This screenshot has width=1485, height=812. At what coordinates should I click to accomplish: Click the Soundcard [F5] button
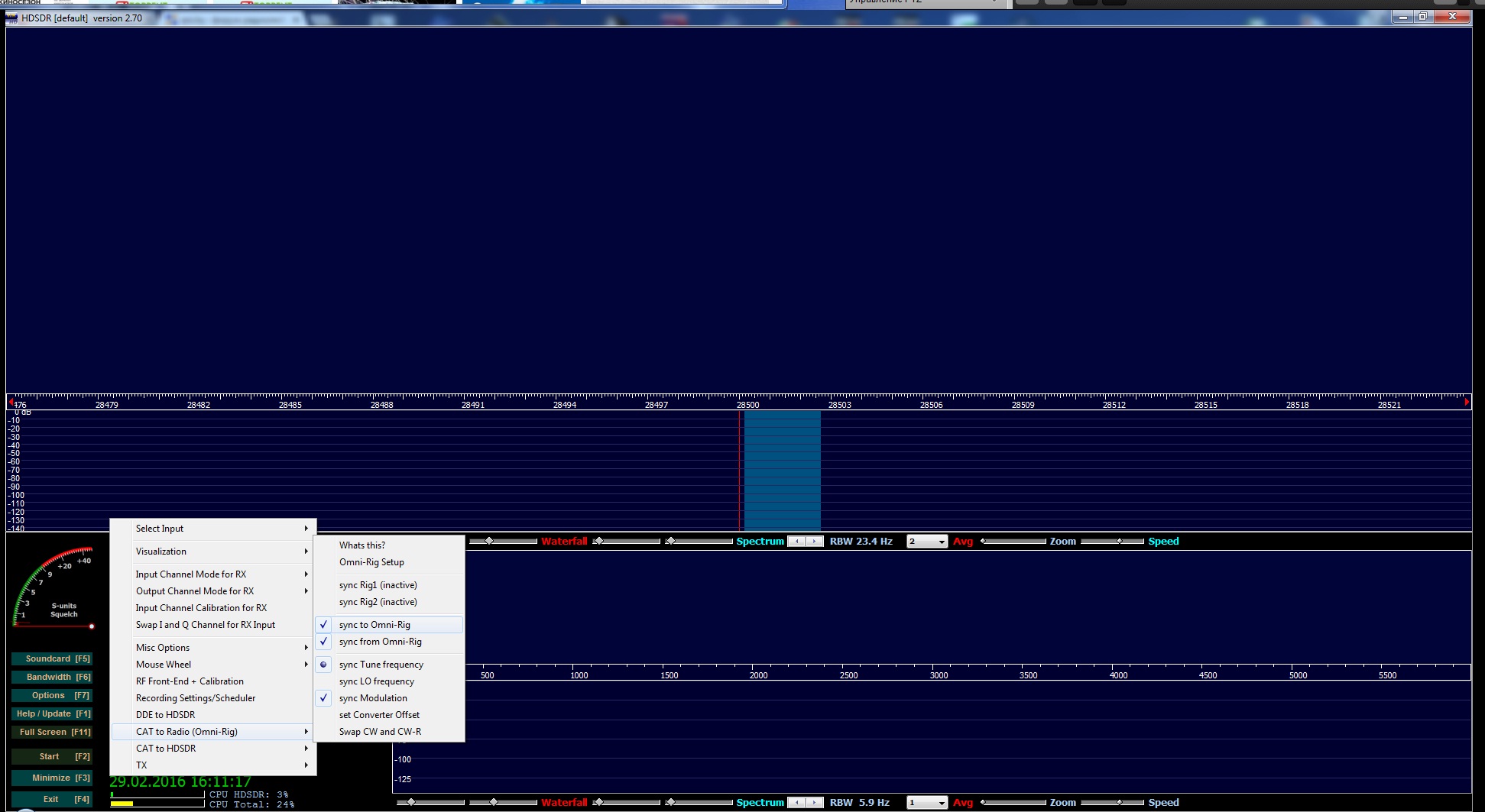(52, 658)
